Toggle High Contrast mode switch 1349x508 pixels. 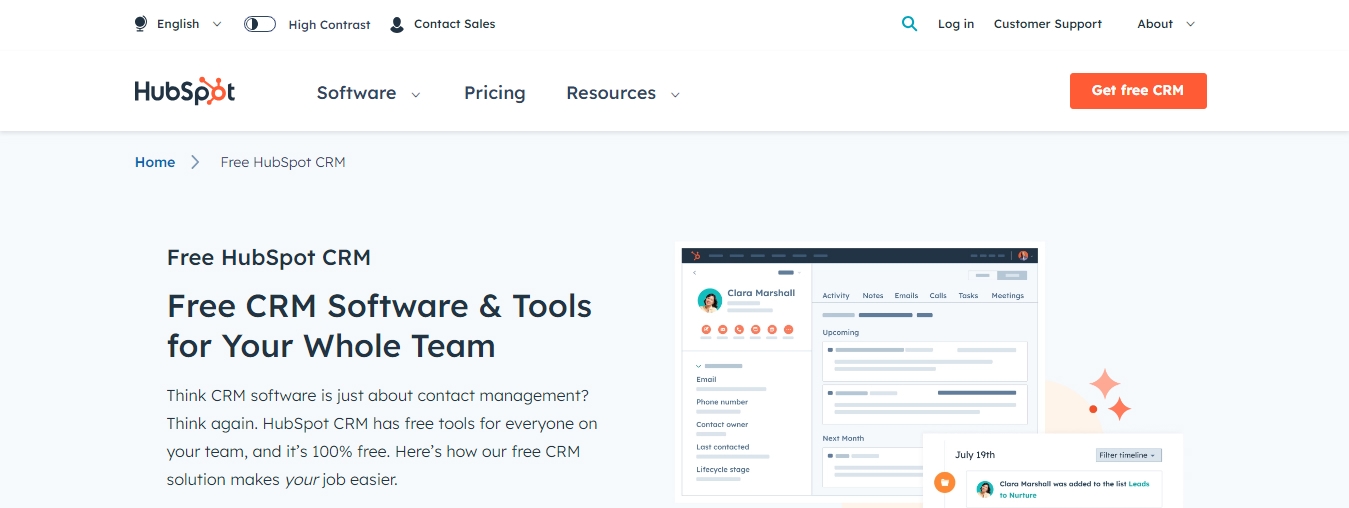[260, 24]
